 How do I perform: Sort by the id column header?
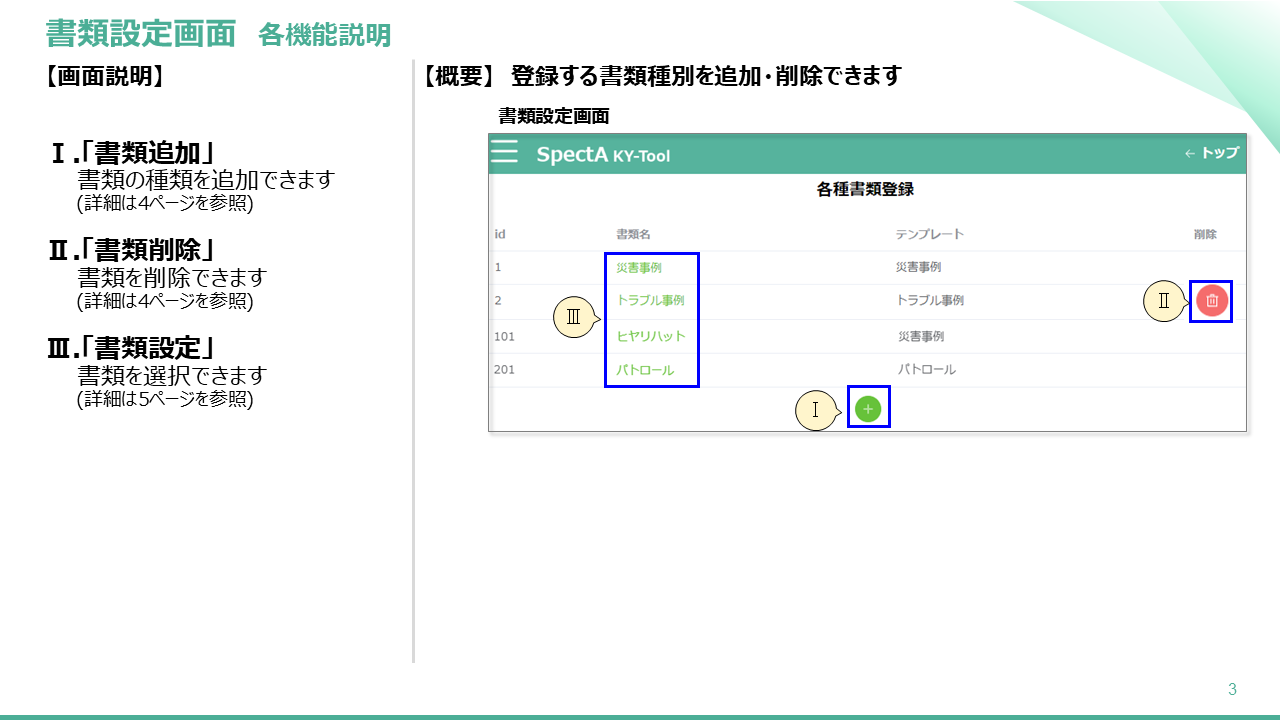pos(498,233)
